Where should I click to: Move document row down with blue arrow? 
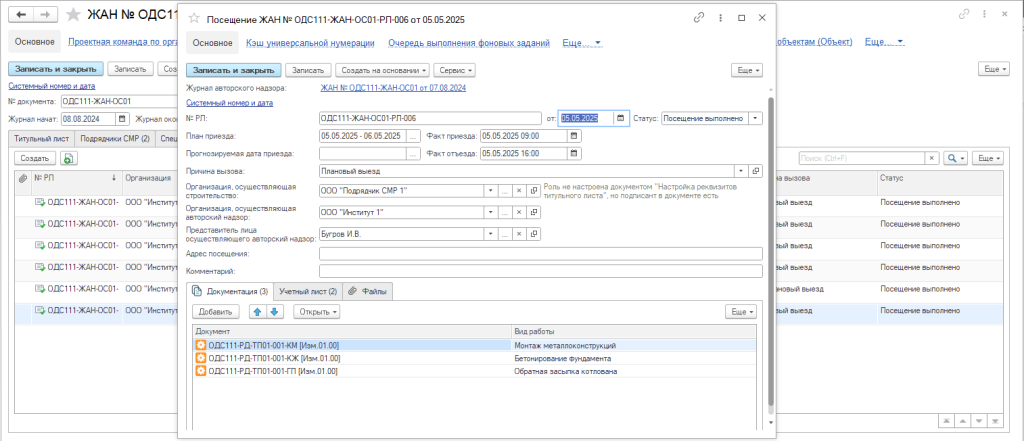point(274,312)
